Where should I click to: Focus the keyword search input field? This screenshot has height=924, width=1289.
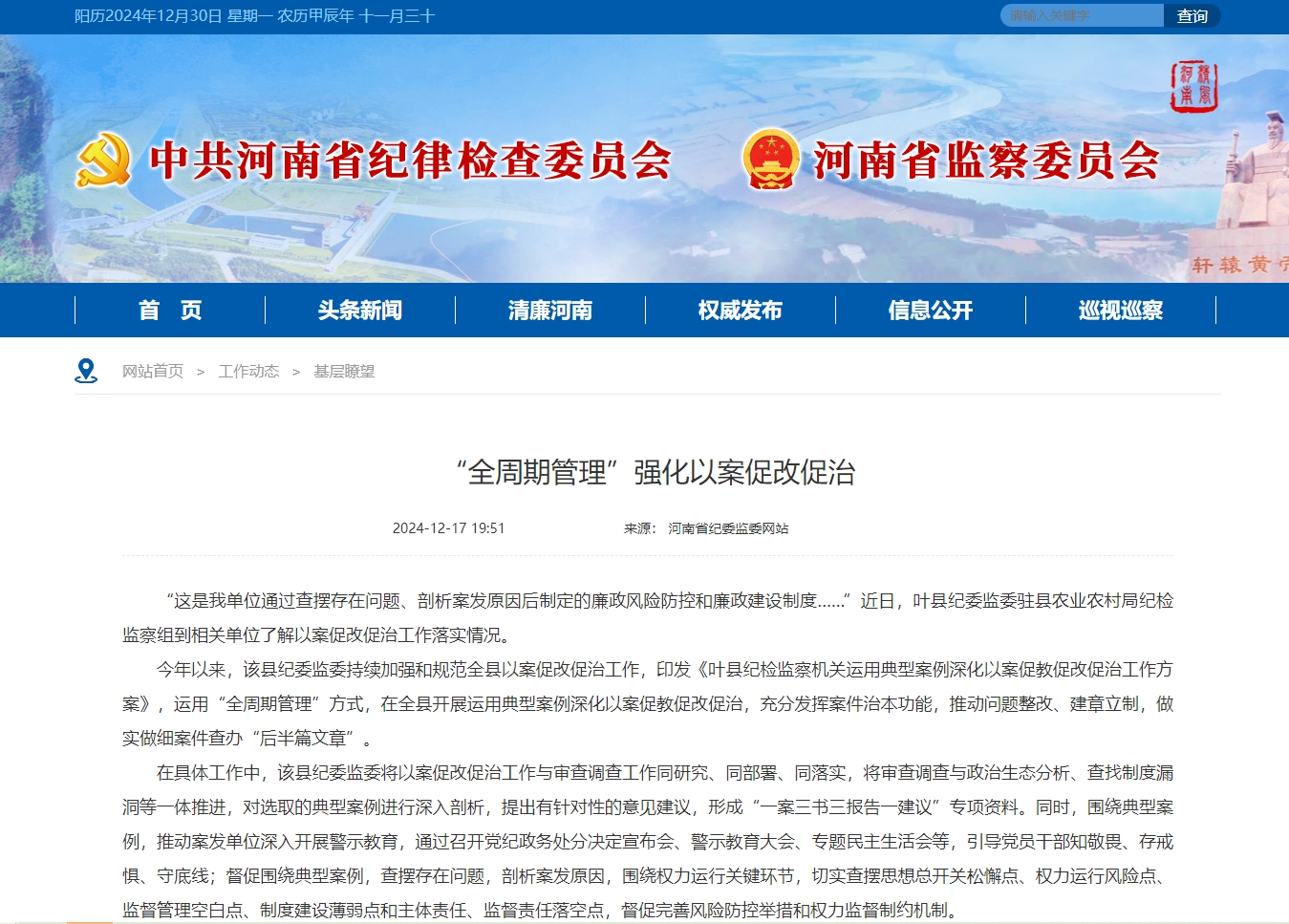pos(1082,16)
